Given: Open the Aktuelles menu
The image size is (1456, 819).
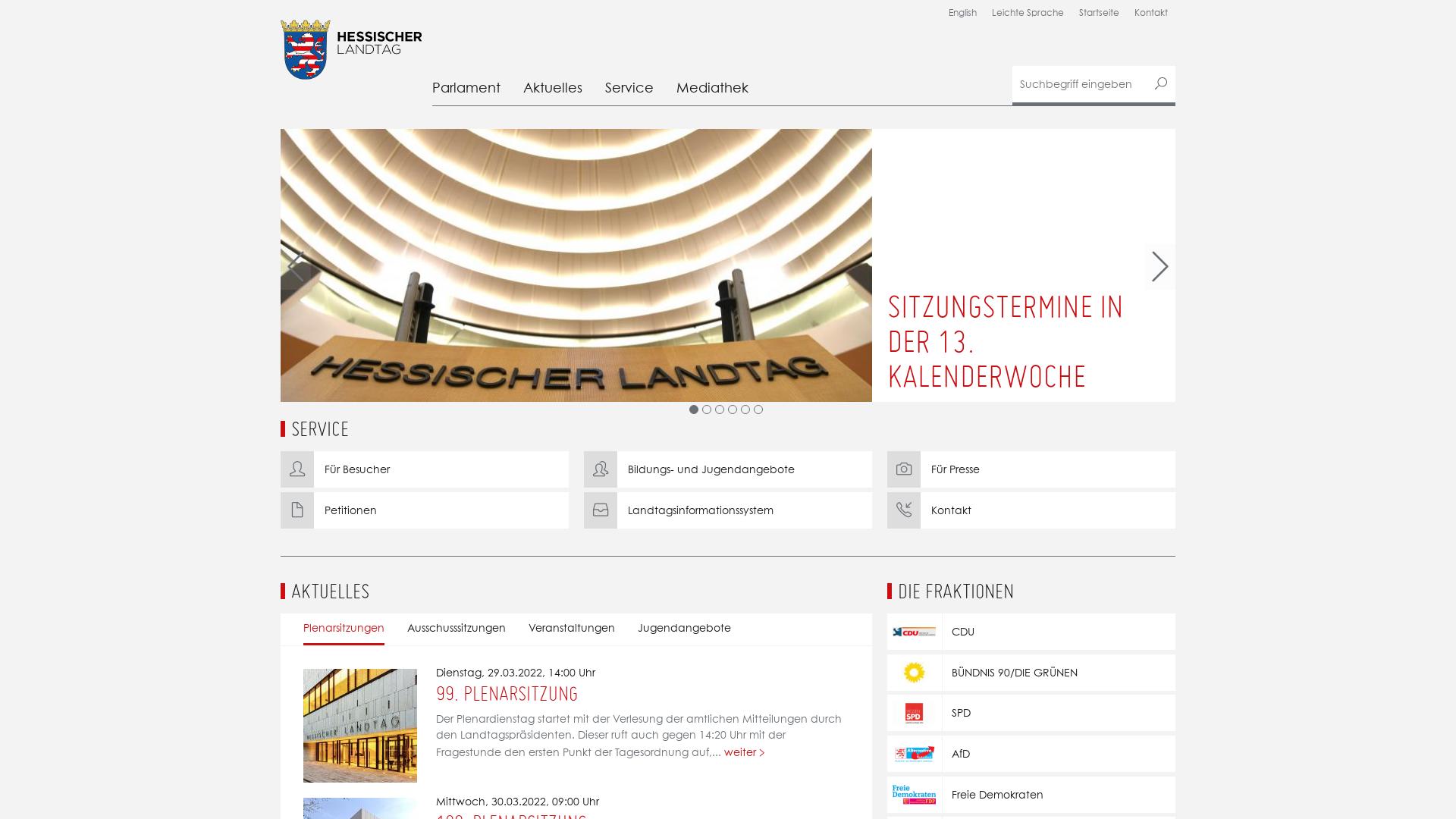Looking at the screenshot, I should [x=553, y=88].
